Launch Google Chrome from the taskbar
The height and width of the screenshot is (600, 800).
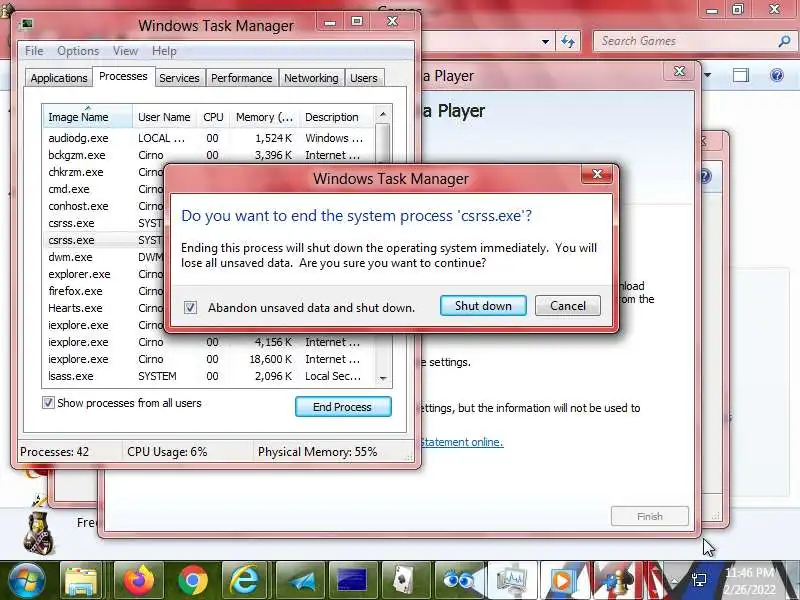(193, 581)
